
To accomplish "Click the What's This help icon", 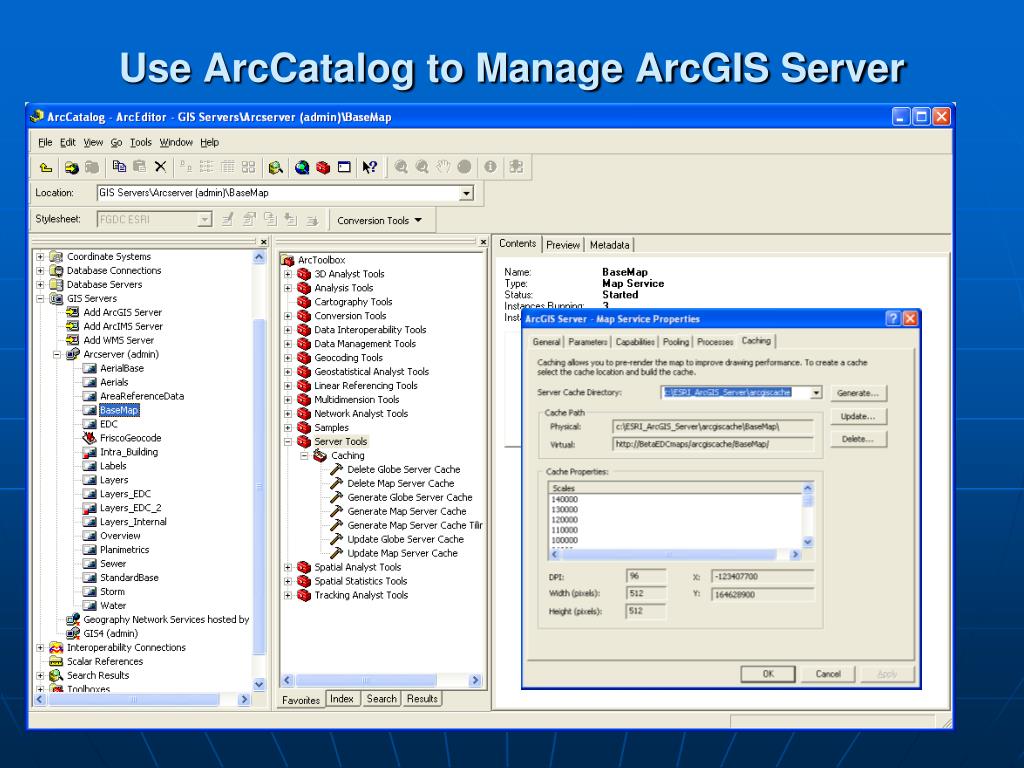I will (370, 168).
